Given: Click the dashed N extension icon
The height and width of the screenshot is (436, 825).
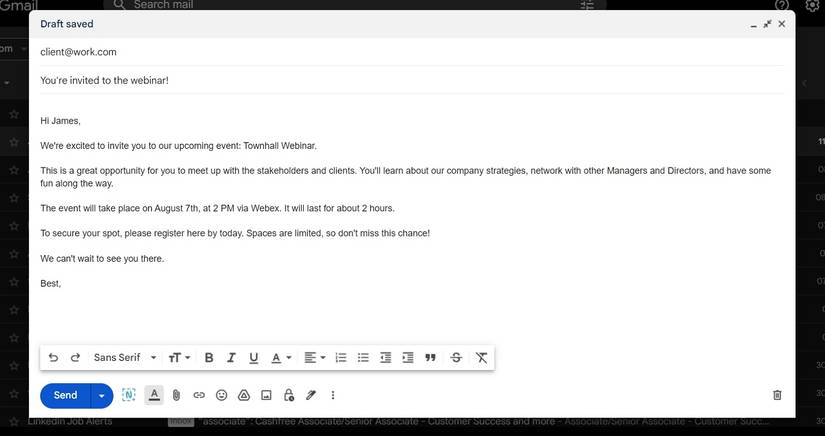Looking at the screenshot, I should pos(128,395).
